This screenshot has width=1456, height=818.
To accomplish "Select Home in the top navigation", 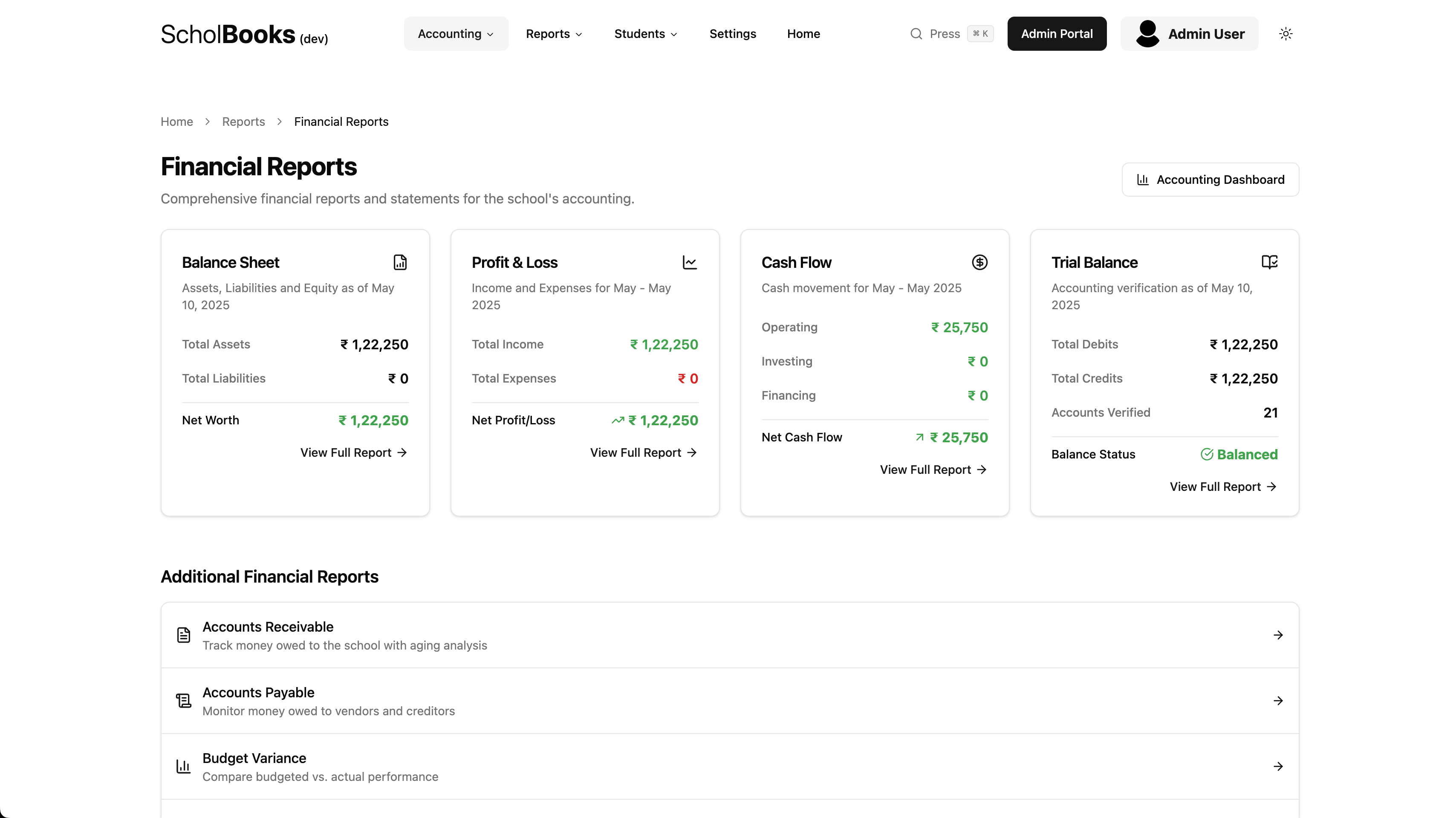I will tap(803, 34).
